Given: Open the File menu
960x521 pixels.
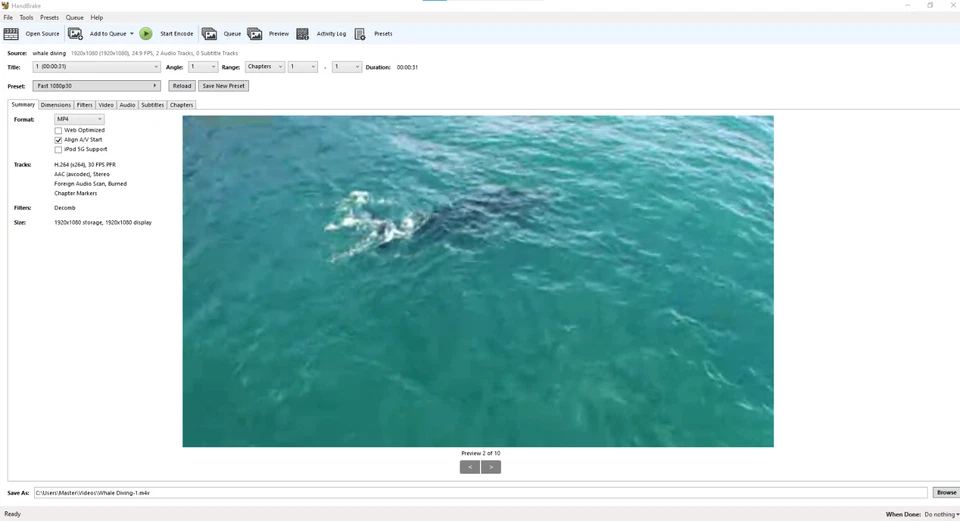Looking at the screenshot, I should coord(8,18).
